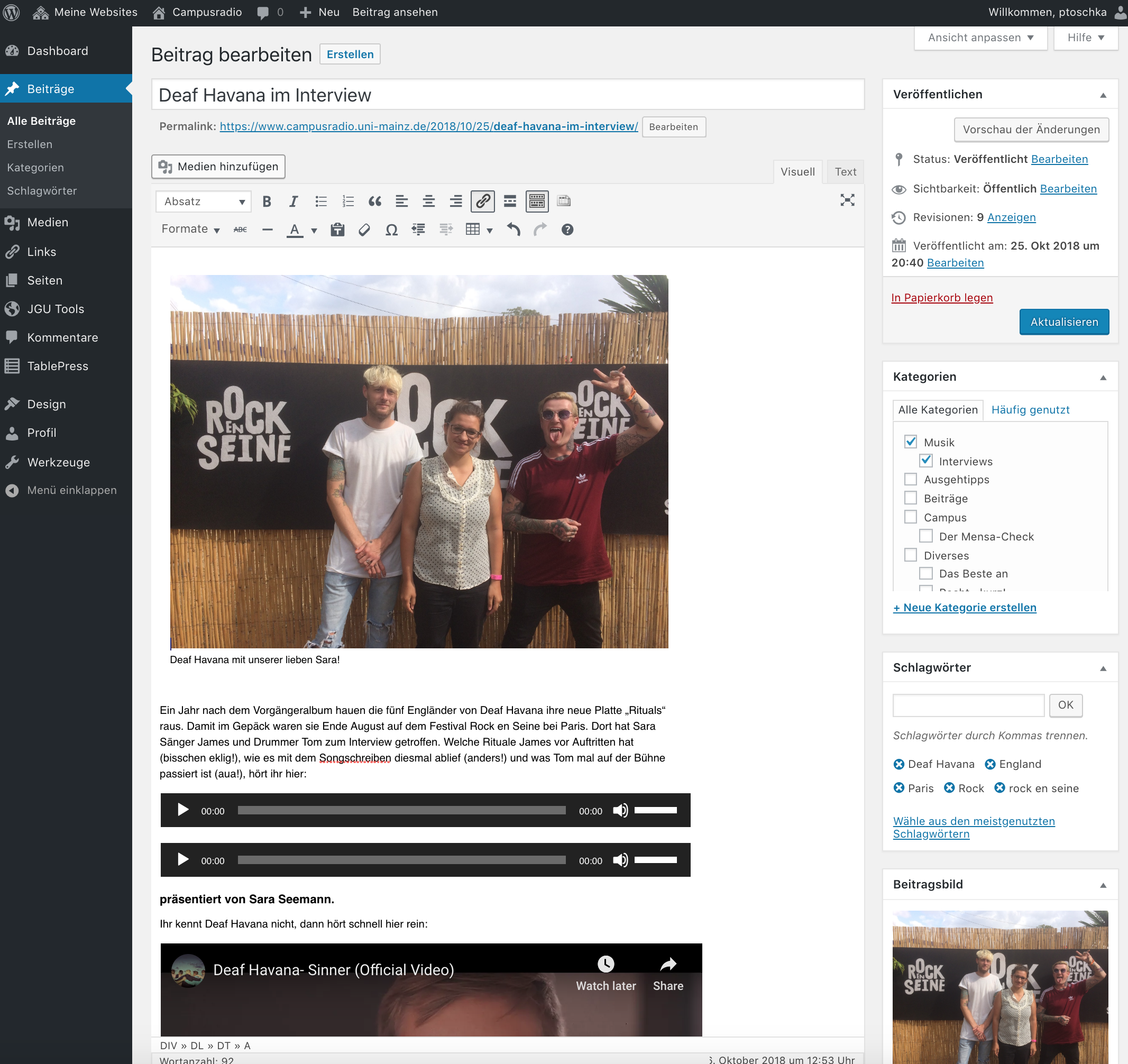This screenshot has height=1064, width=1128.
Task: Remove the Paris tag
Action: pyautogui.click(x=899, y=788)
